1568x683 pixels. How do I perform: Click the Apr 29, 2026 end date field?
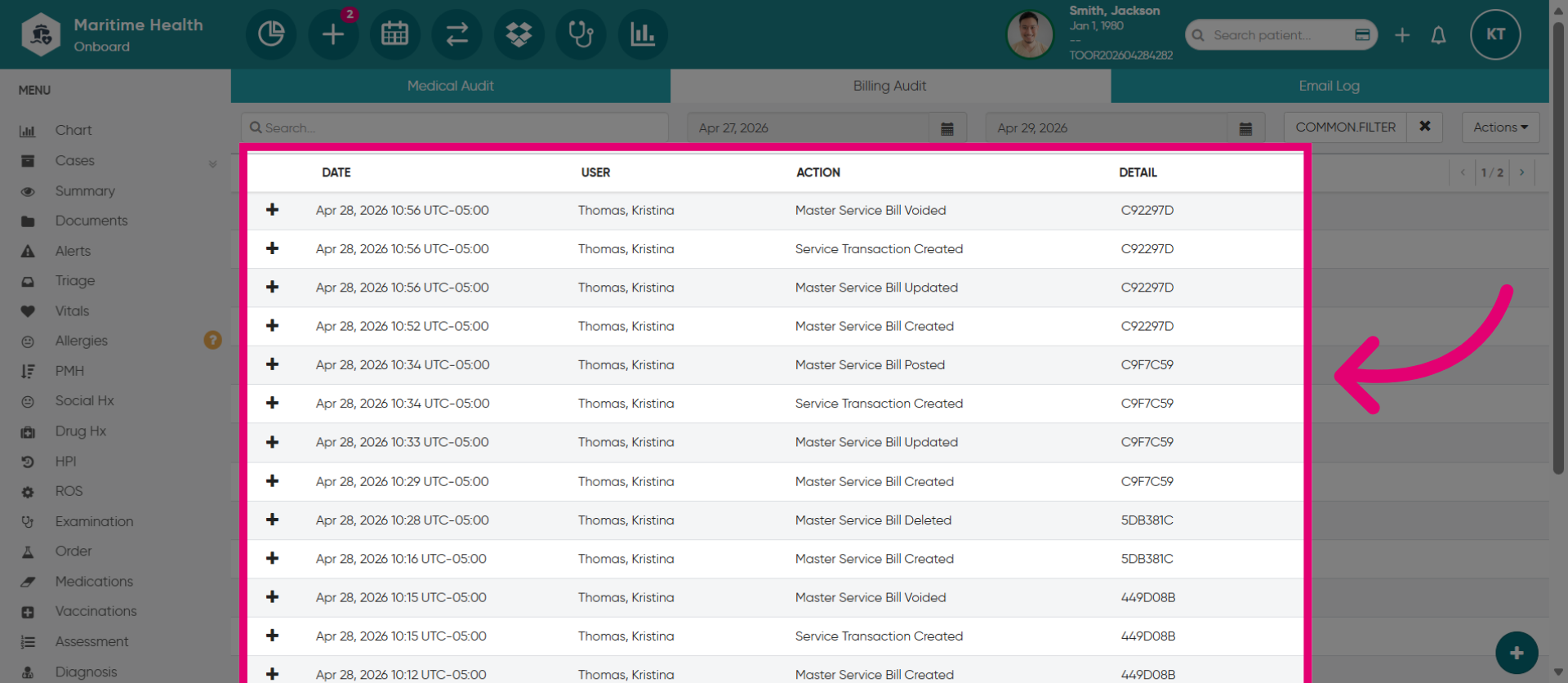pyautogui.click(x=1107, y=128)
